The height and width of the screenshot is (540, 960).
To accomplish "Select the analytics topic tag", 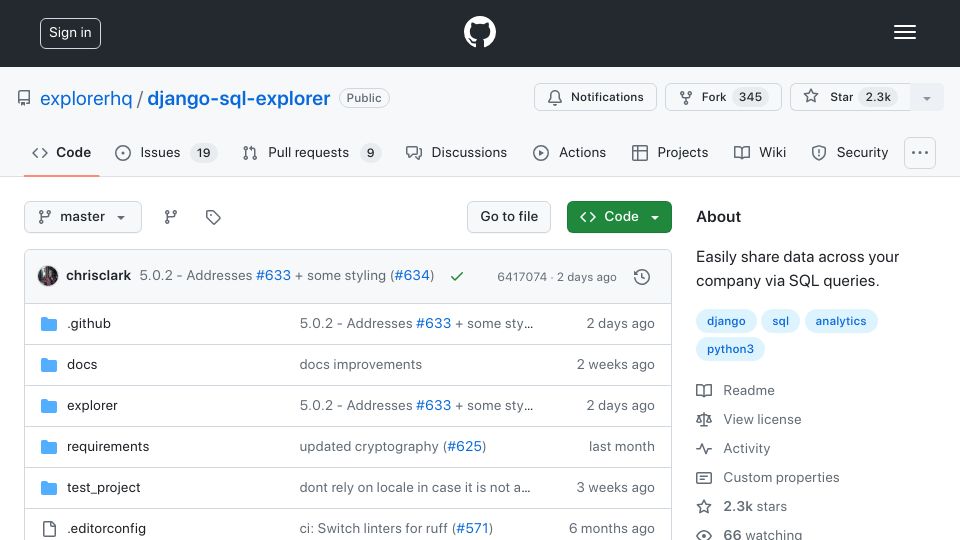I will pos(841,321).
